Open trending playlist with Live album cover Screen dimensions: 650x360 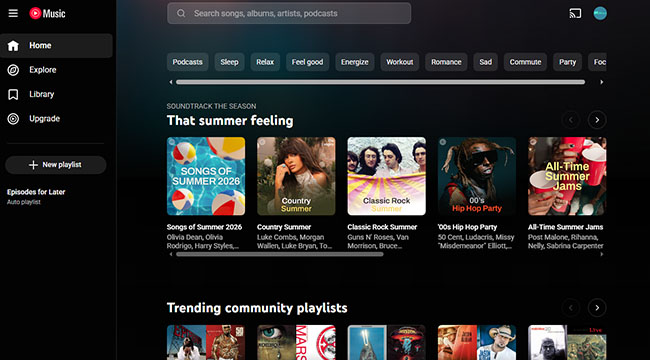[567, 342]
